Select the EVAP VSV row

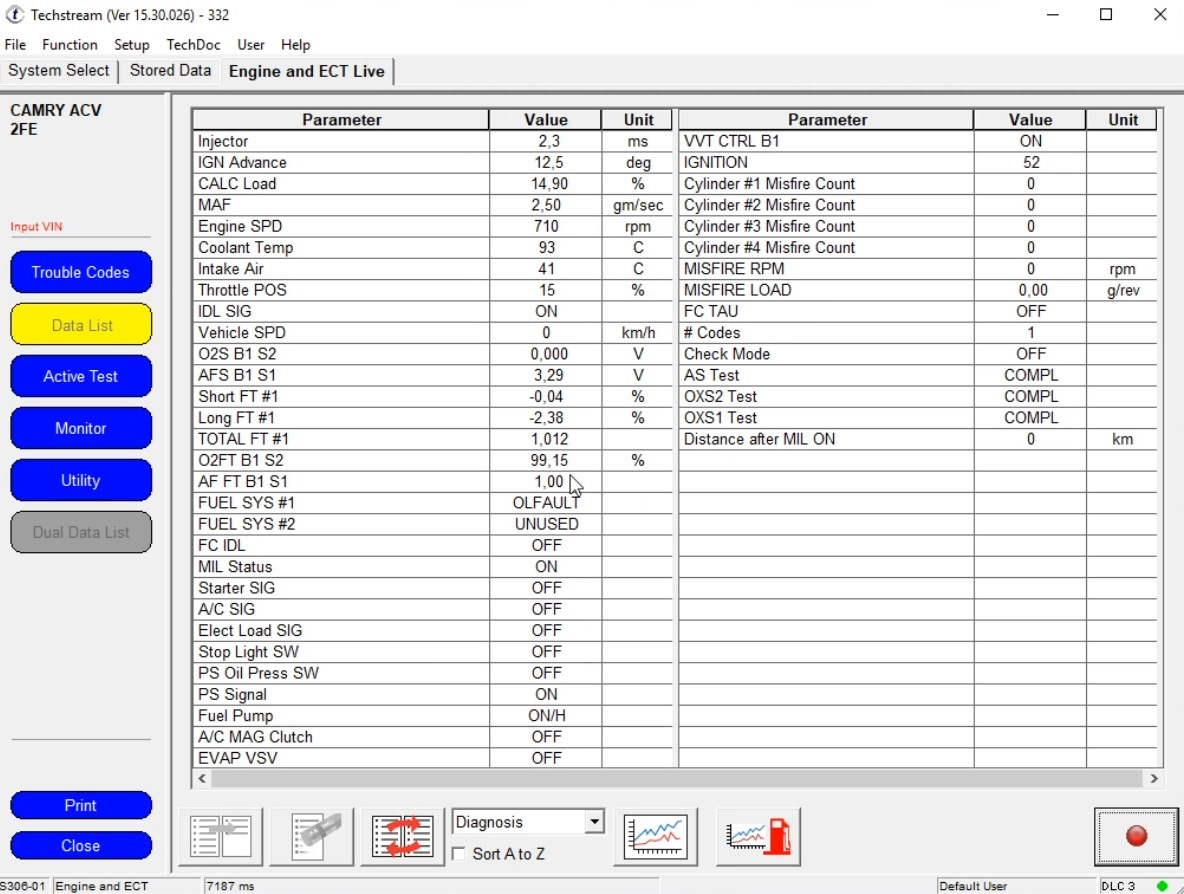pos(433,758)
